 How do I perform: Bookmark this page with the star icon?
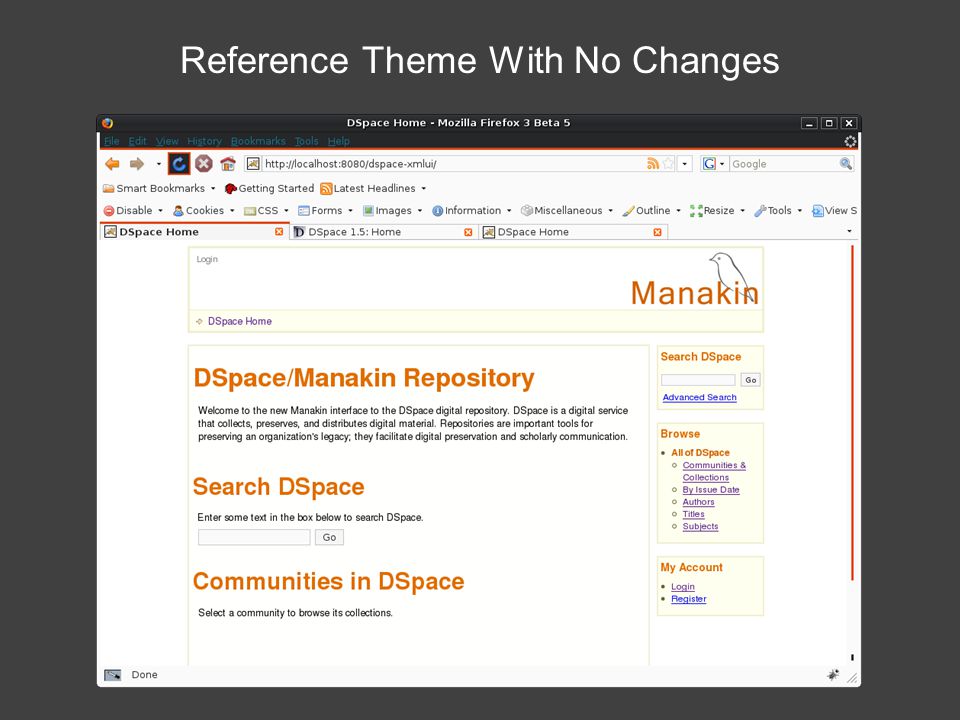pyautogui.click(x=668, y=163)
